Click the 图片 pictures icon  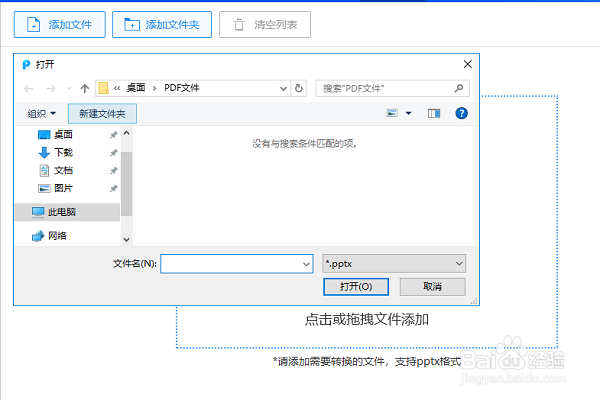(44, 188)
